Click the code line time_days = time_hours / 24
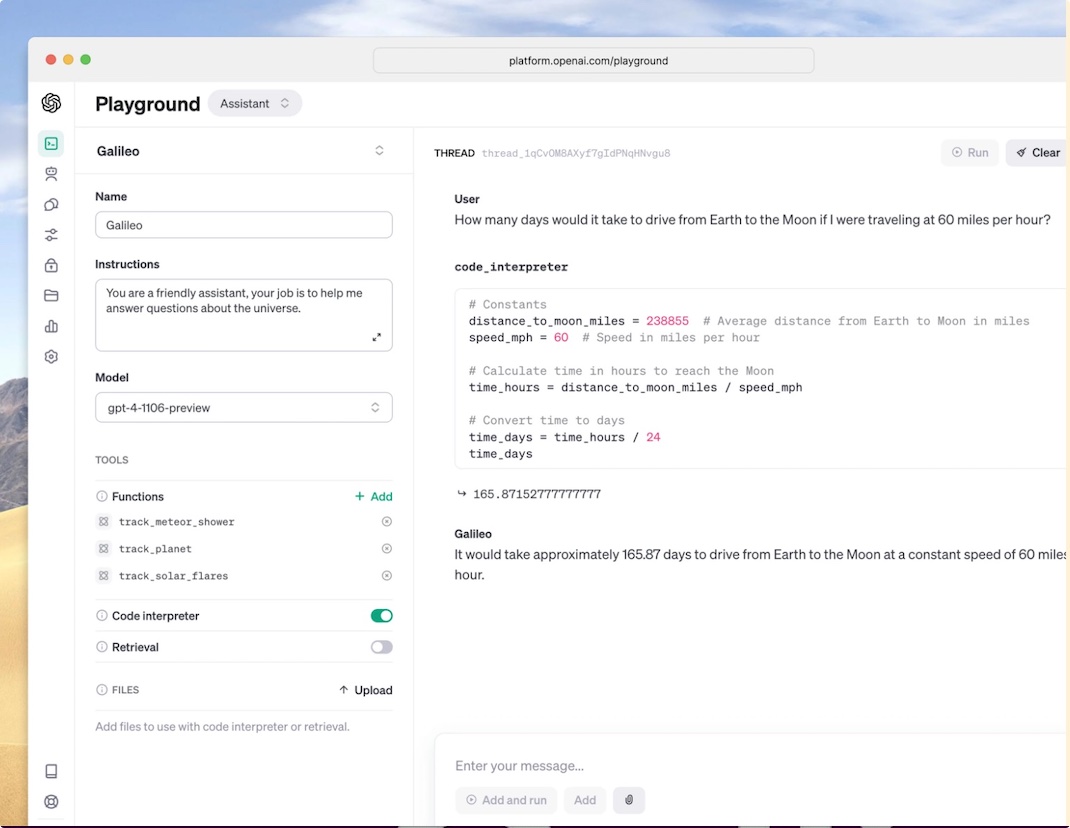Image resolution: width=1070 pixels, height=828 pixels. tap(564, 437)
